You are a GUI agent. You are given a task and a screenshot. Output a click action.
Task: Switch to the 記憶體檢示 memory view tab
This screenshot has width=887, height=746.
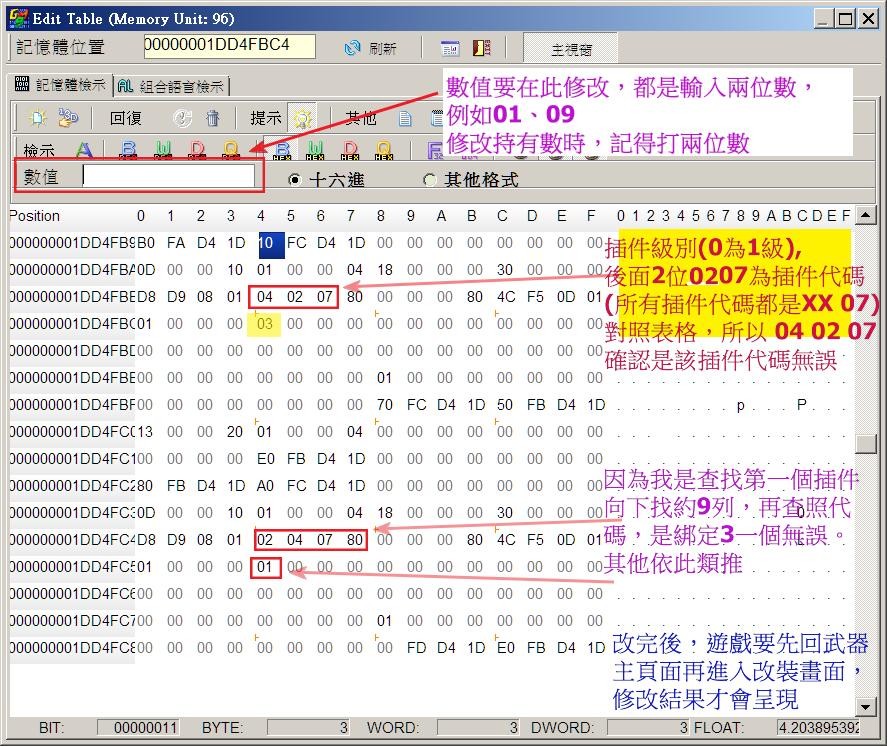59,86
